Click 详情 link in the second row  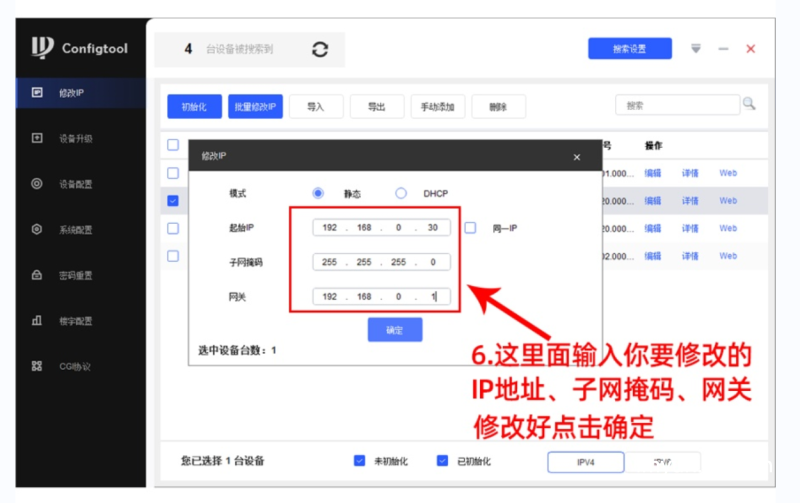click(x=690, y=200)
